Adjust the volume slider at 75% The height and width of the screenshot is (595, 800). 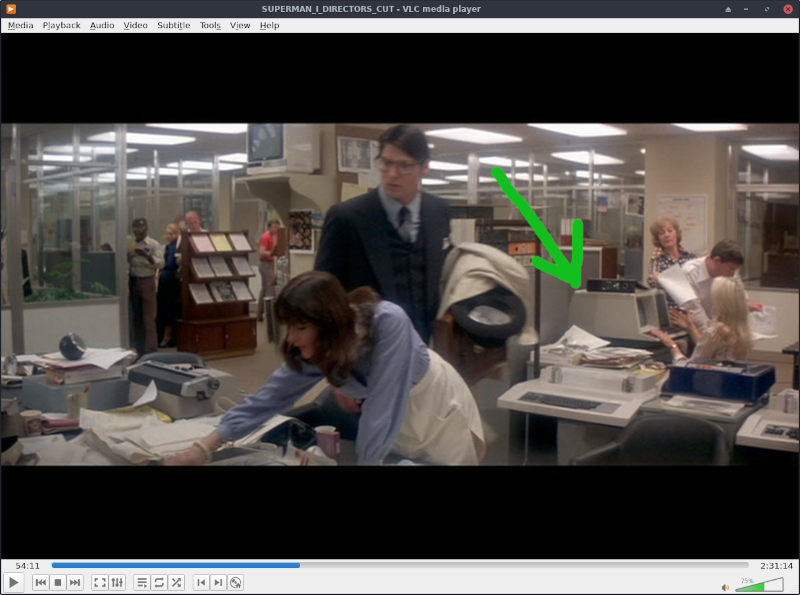[759, 585]
